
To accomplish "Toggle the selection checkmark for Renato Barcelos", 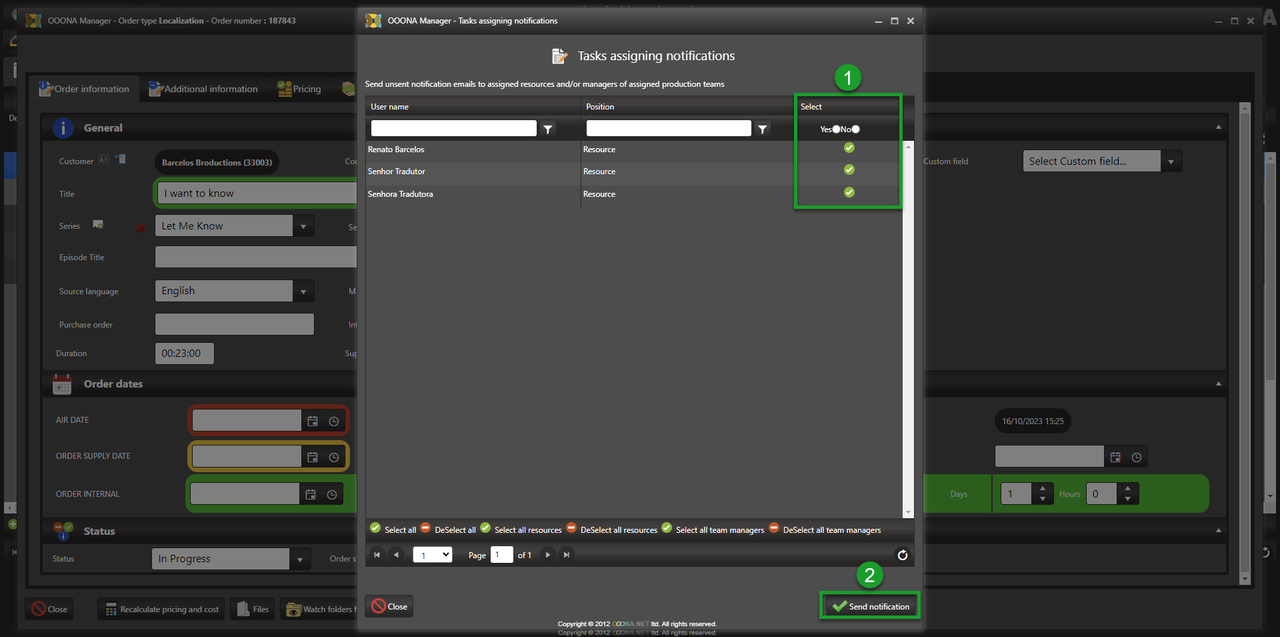I will point(849,148).
